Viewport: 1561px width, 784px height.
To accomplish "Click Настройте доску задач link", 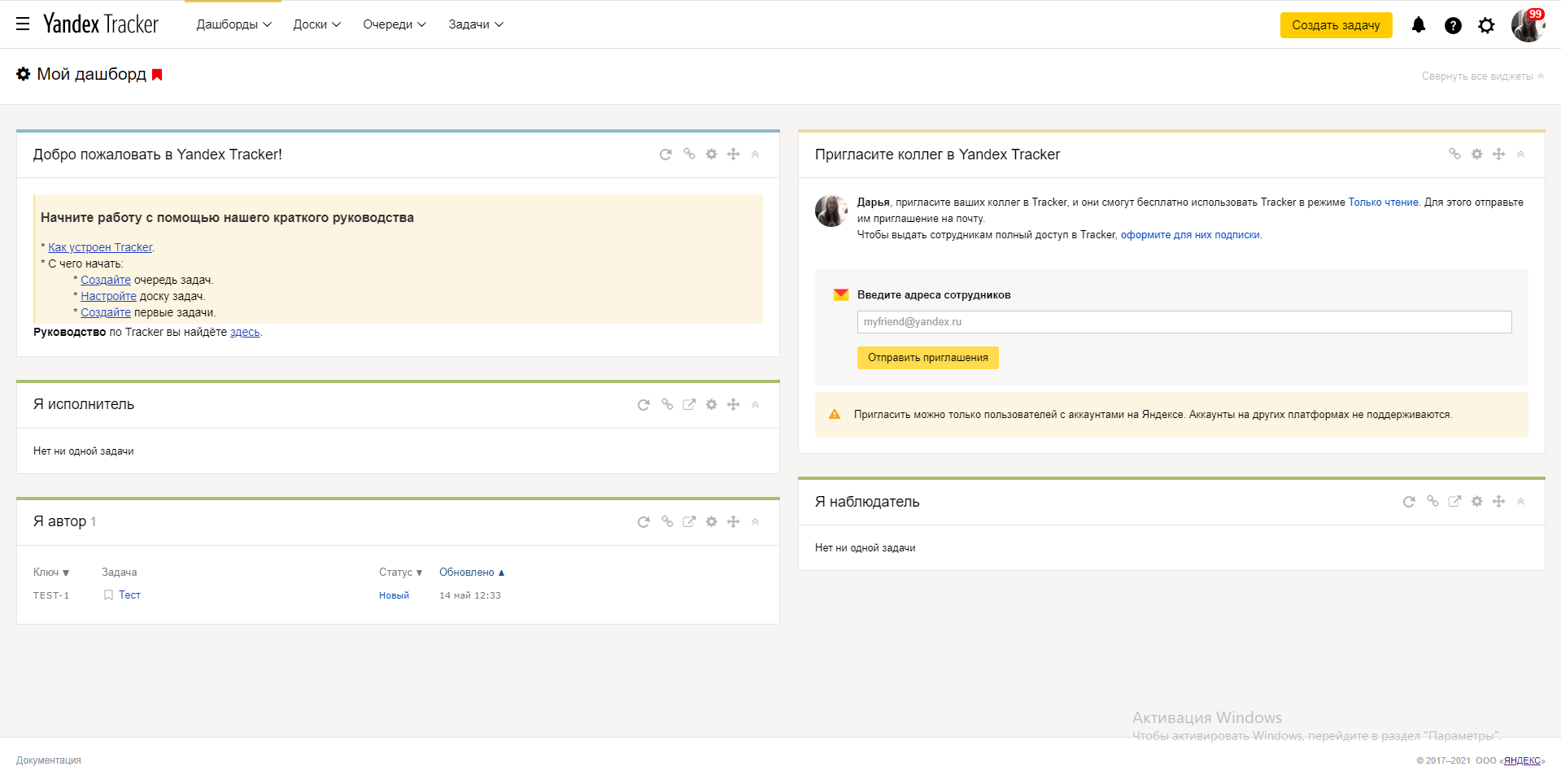I will click(x=108, y=296).
